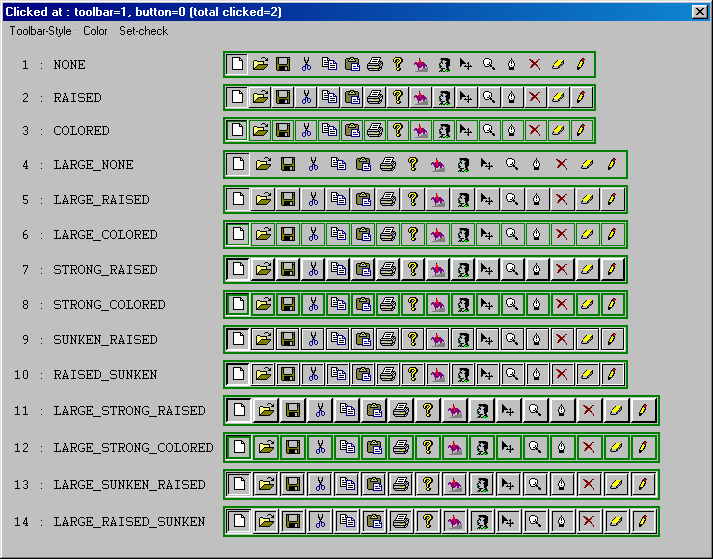Viewport: 713px width, 559px height.
Task: Click Cut scissors icon in RAISED_SUNKEN toolbar
Action: pyautogui.click(x=313, y=374)
